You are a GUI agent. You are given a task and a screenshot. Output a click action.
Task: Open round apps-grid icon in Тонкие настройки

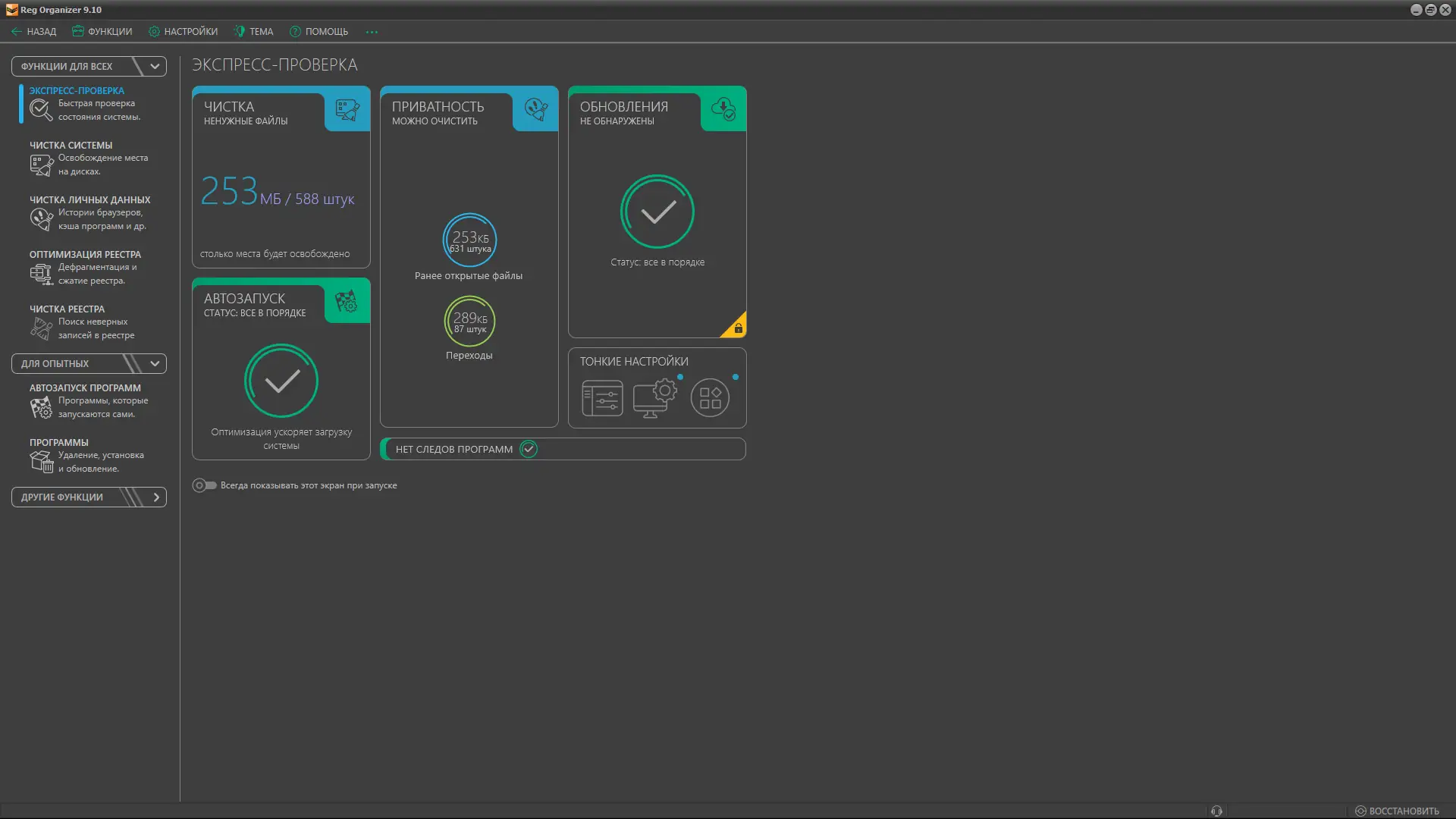[x=710, y=398]
